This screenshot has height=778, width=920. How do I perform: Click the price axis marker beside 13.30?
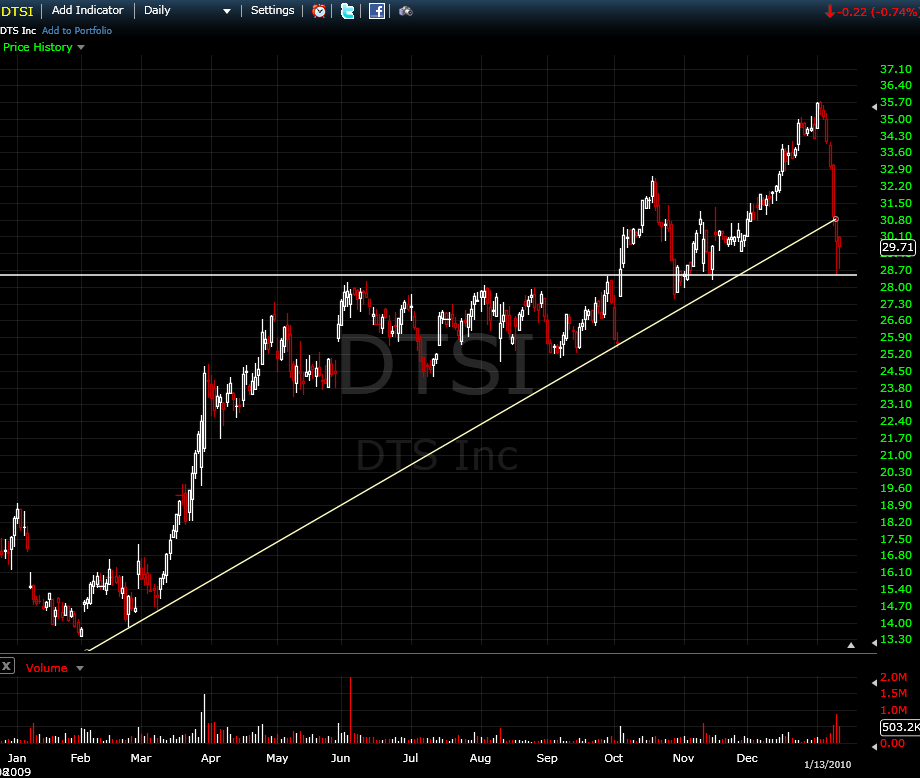[874, 643]
